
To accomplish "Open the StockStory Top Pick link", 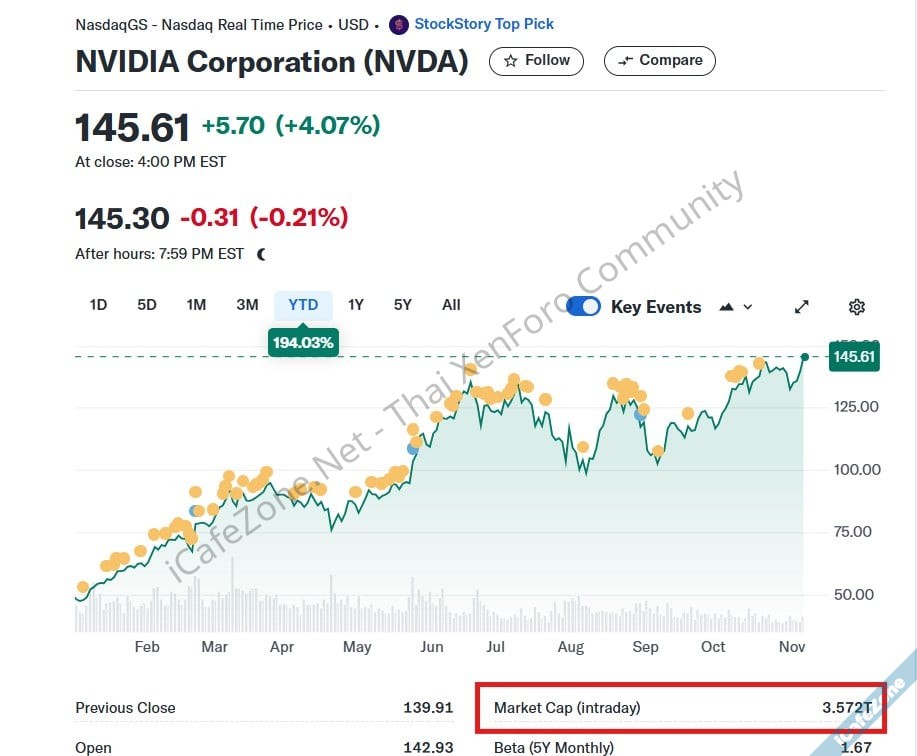I will (484, 24).
